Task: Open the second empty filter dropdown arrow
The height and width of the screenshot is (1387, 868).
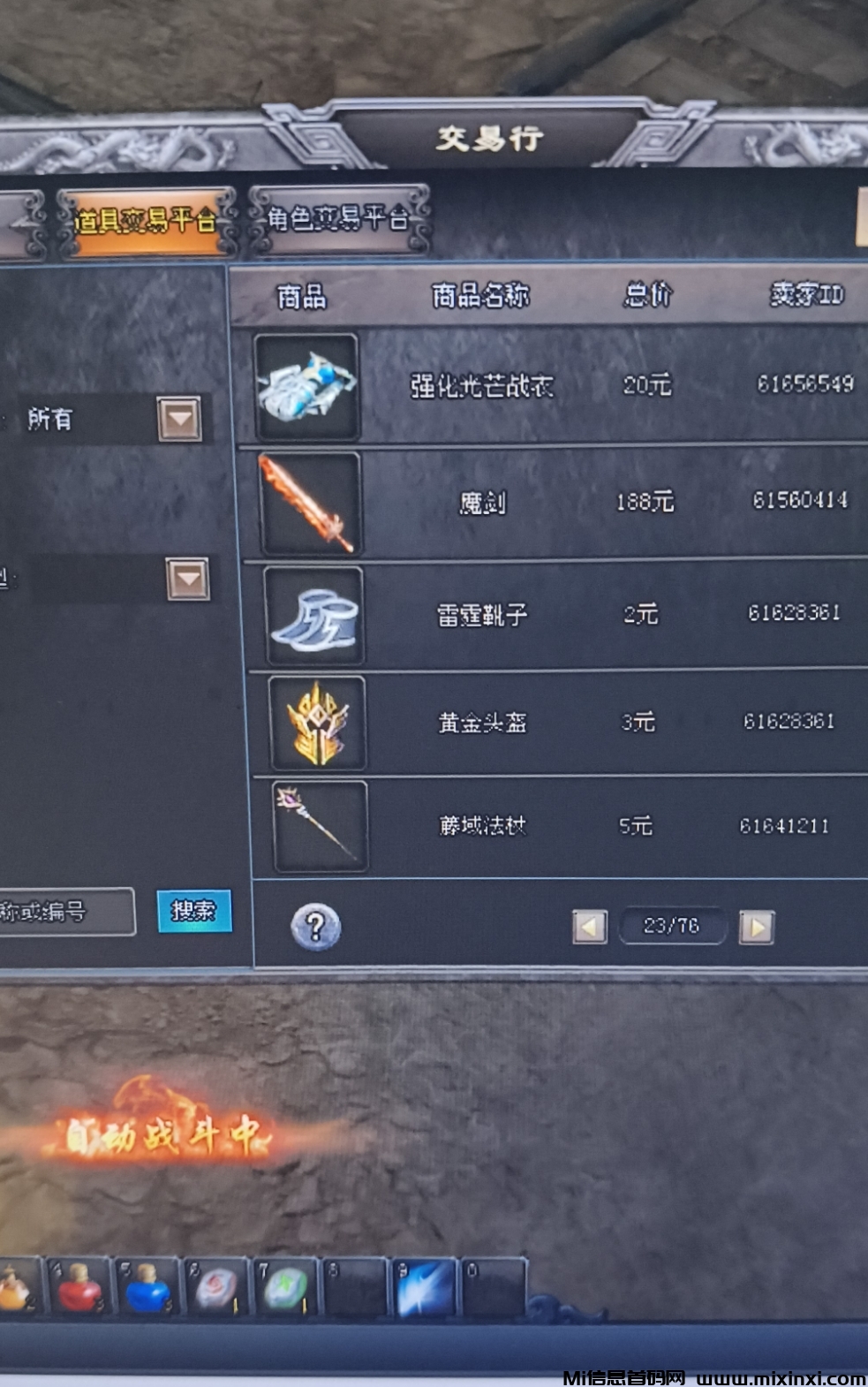Action: (188, 580)
